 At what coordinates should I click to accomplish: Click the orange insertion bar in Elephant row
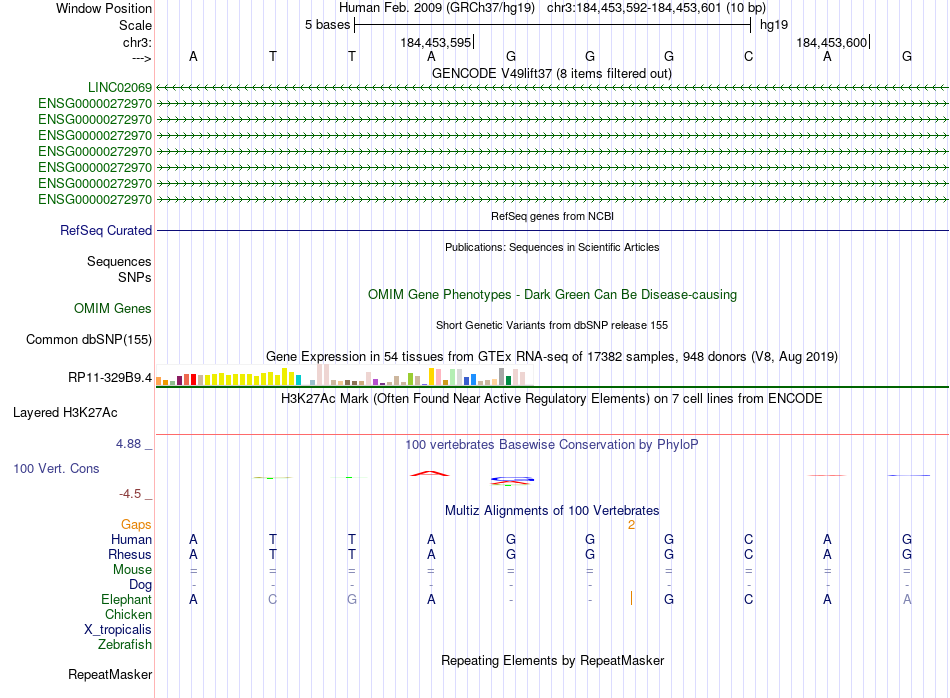[631, 599]
